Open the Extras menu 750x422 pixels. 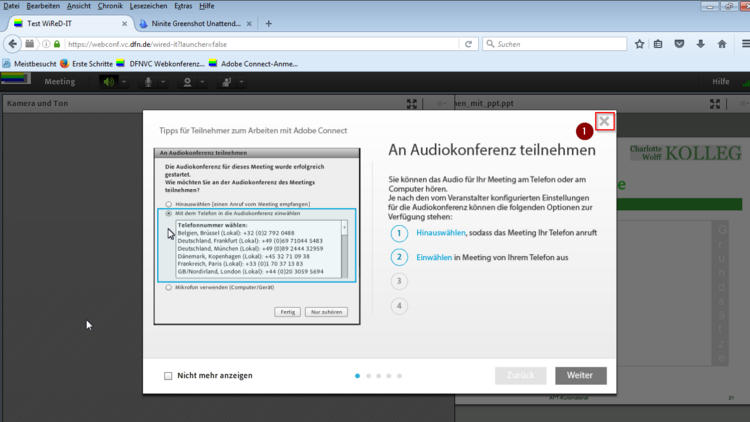183,6
